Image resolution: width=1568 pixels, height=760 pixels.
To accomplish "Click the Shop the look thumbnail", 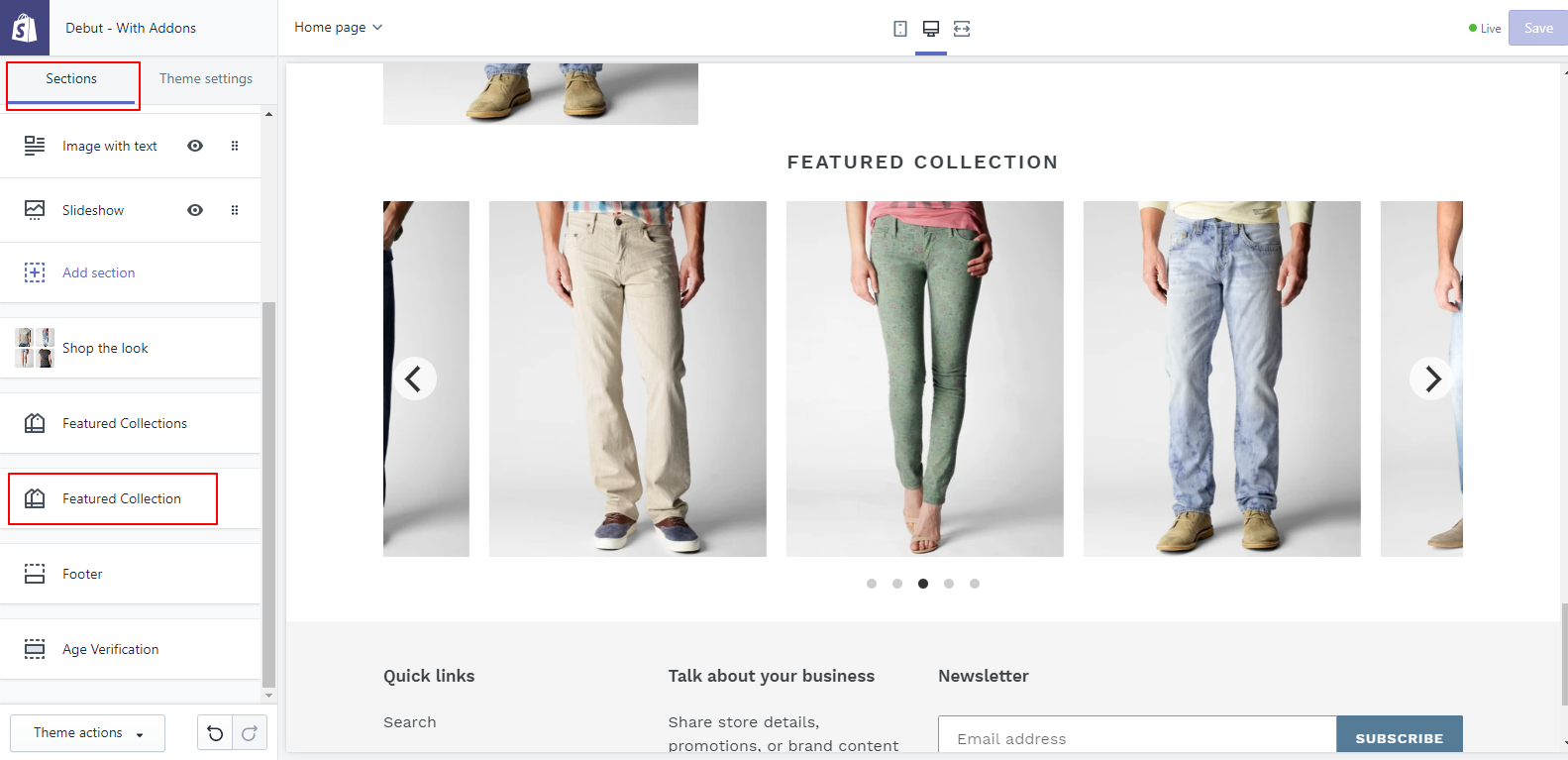I will tap(35, 348).
